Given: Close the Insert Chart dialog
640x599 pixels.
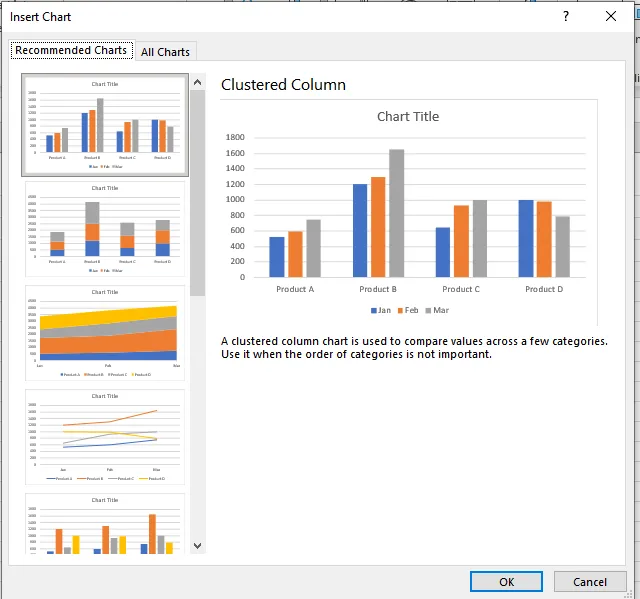Looking at the screenshot, I should (x=611, y=17).
